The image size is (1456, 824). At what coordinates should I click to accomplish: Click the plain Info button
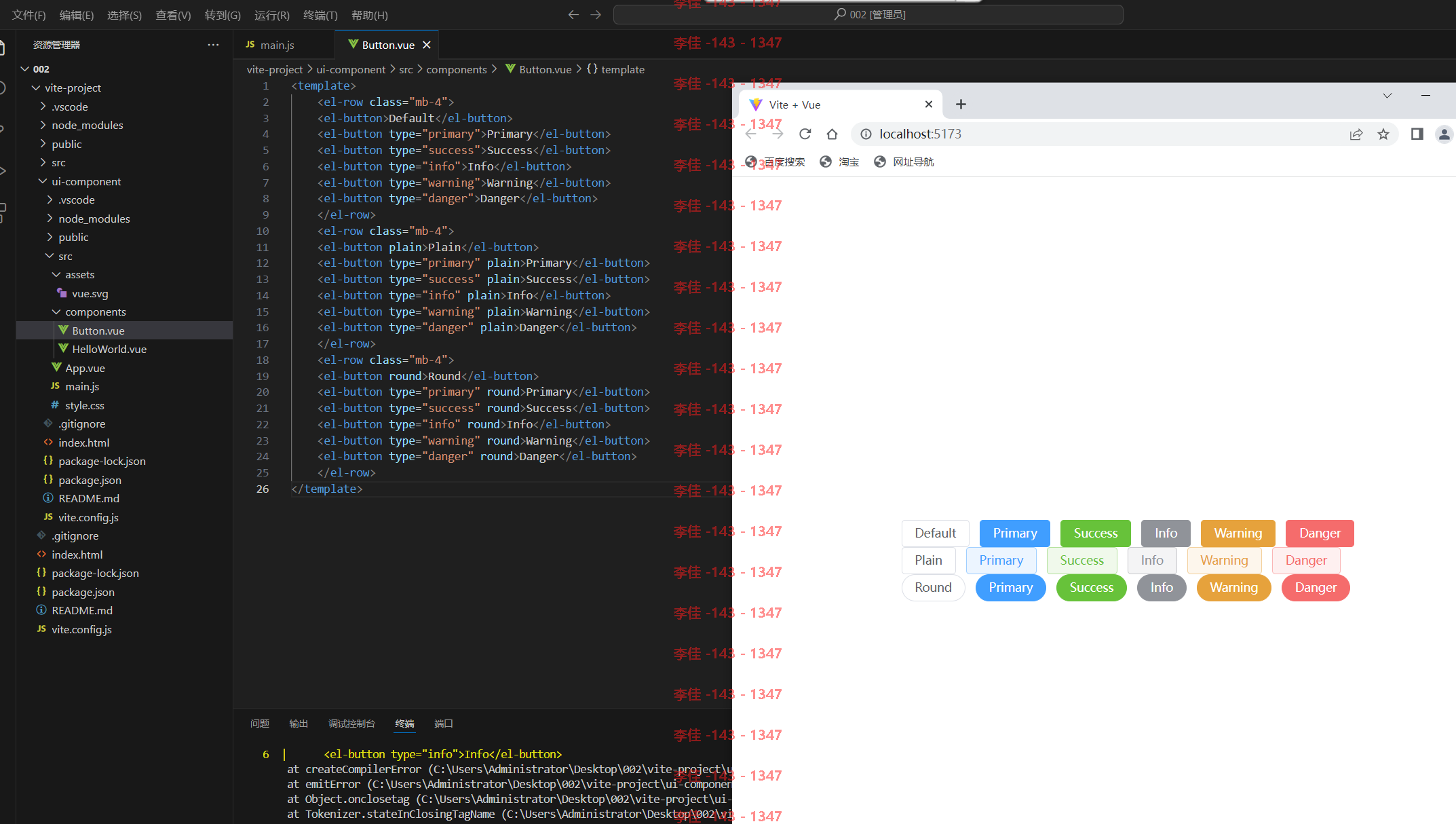tap(1152, 560)
